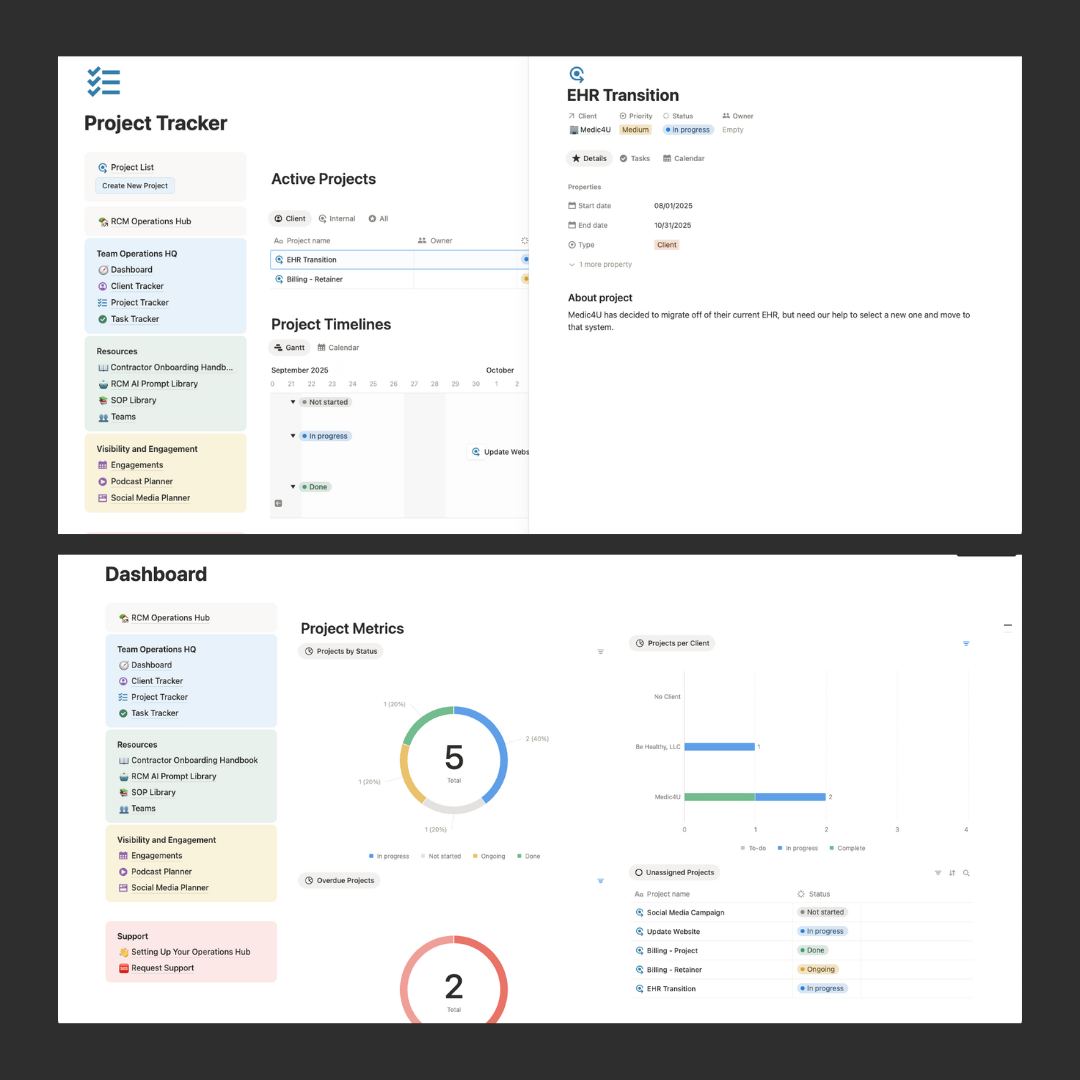Screen dimensions: 1080x1080
Task: Click Ongoing status of Billing - Retainer row
Action: click(818, 970)
